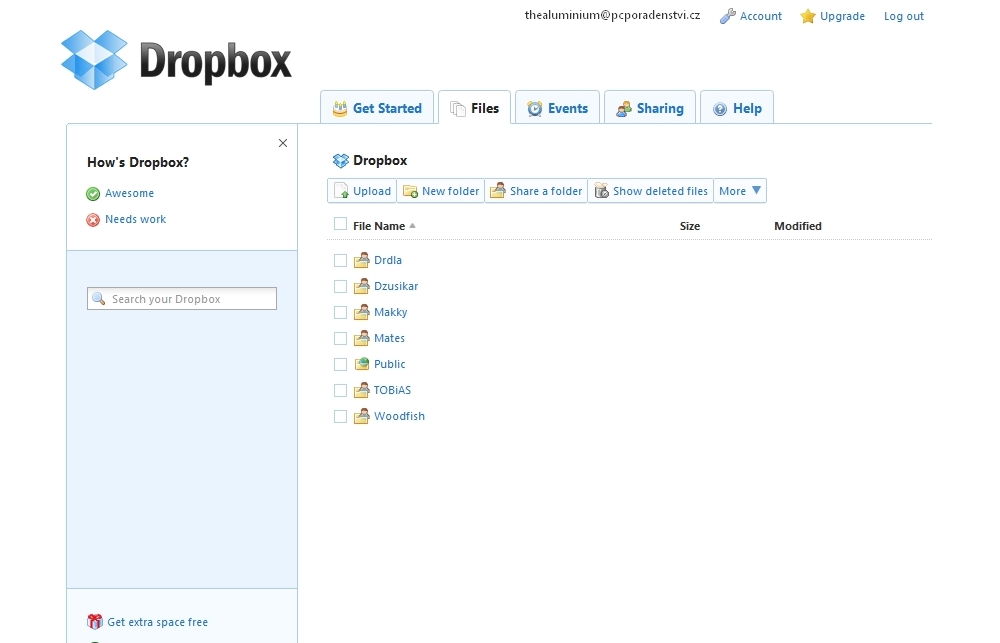Click Show deleted files button label
1000x643 pixels.
[660, 191]
